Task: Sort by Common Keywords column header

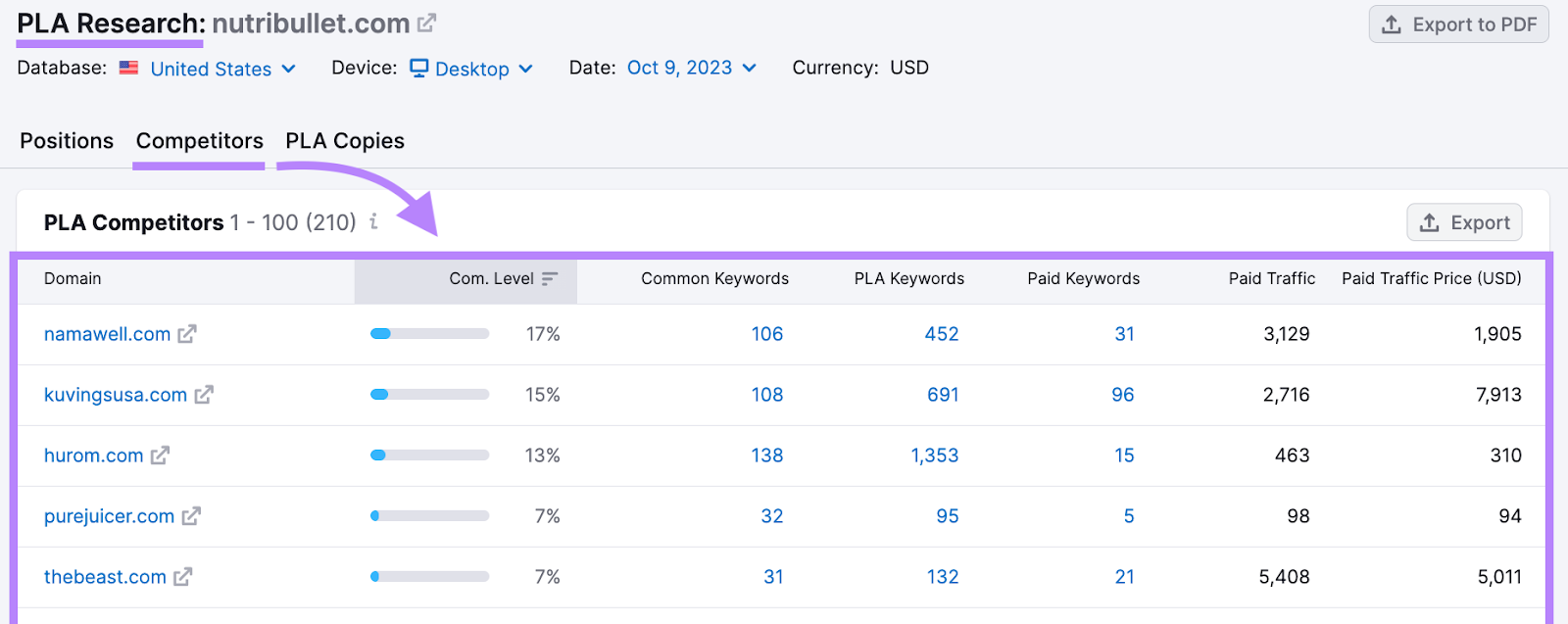Action: pyautogui.click(x=714, y=279)
